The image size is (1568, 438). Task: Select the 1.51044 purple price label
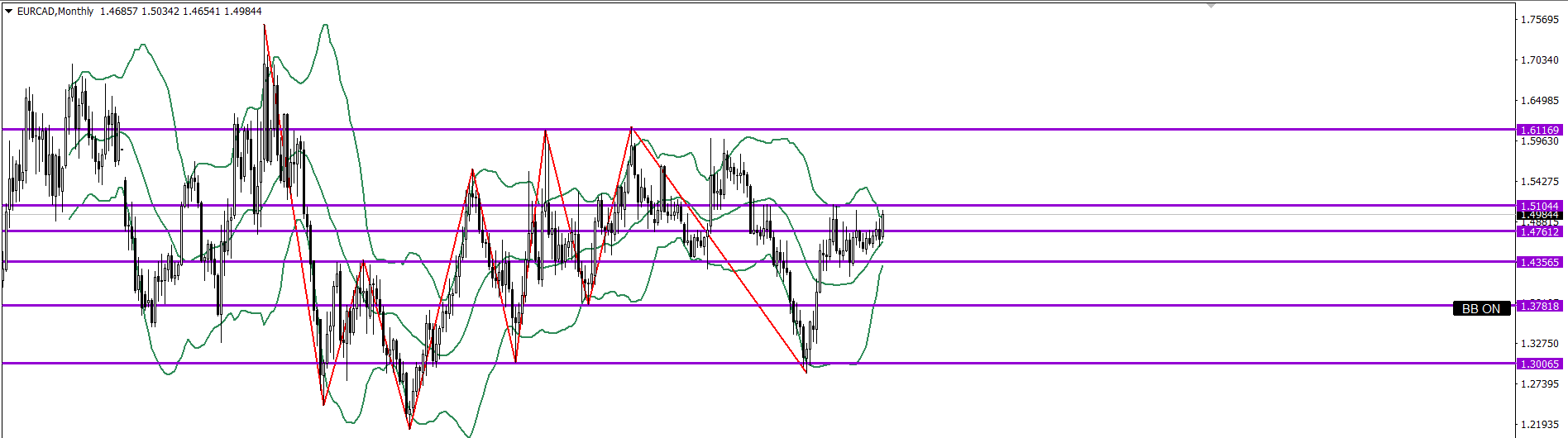(1540, 206)
